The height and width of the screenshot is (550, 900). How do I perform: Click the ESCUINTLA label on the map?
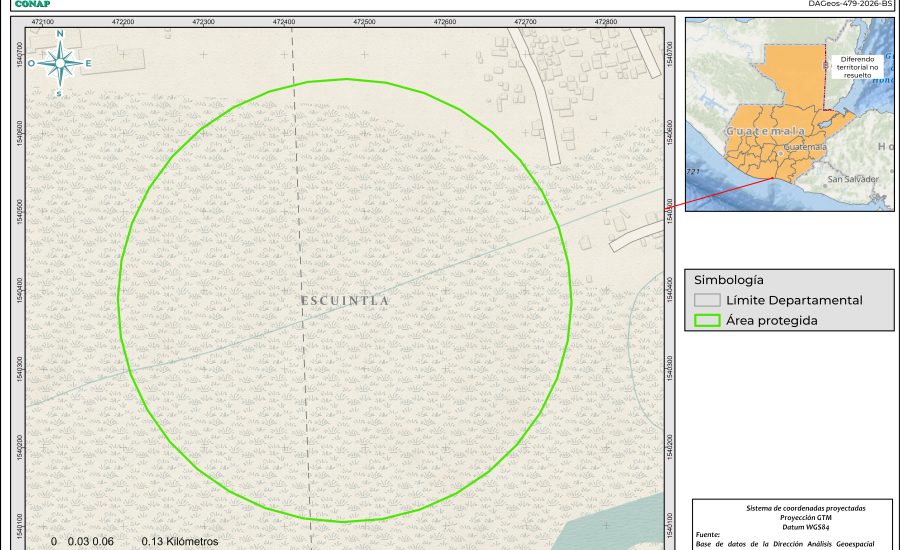click(x=345, y=300)
